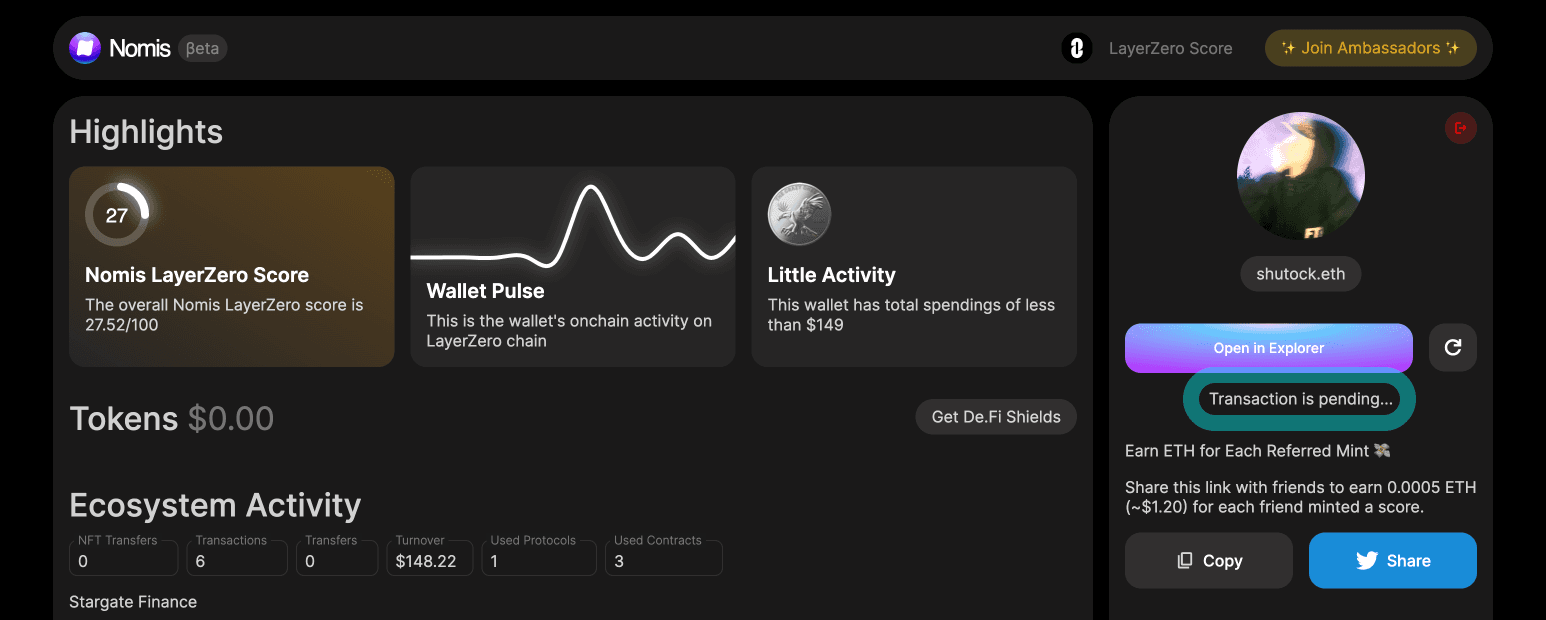
Task: Click the refresh score icon button
Action: click(x=1452, y=348)
